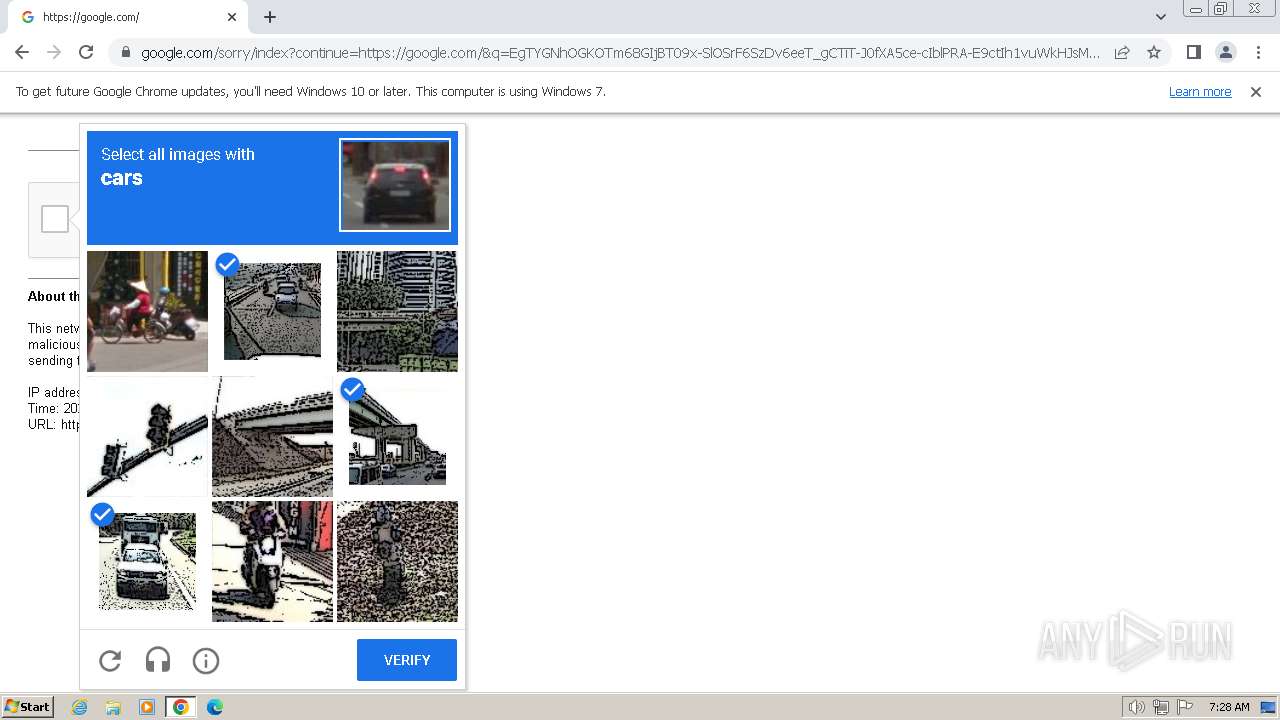
Task: Open captcha help info icon
Action: (x=206, y=660)
